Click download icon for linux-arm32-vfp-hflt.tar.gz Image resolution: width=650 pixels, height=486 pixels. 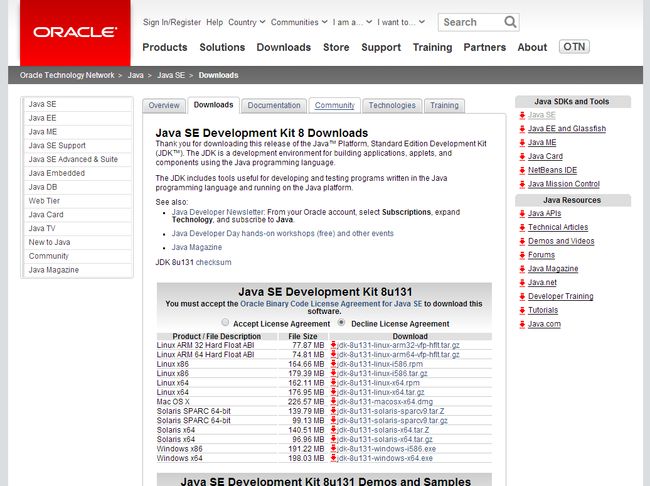(333, 345)
